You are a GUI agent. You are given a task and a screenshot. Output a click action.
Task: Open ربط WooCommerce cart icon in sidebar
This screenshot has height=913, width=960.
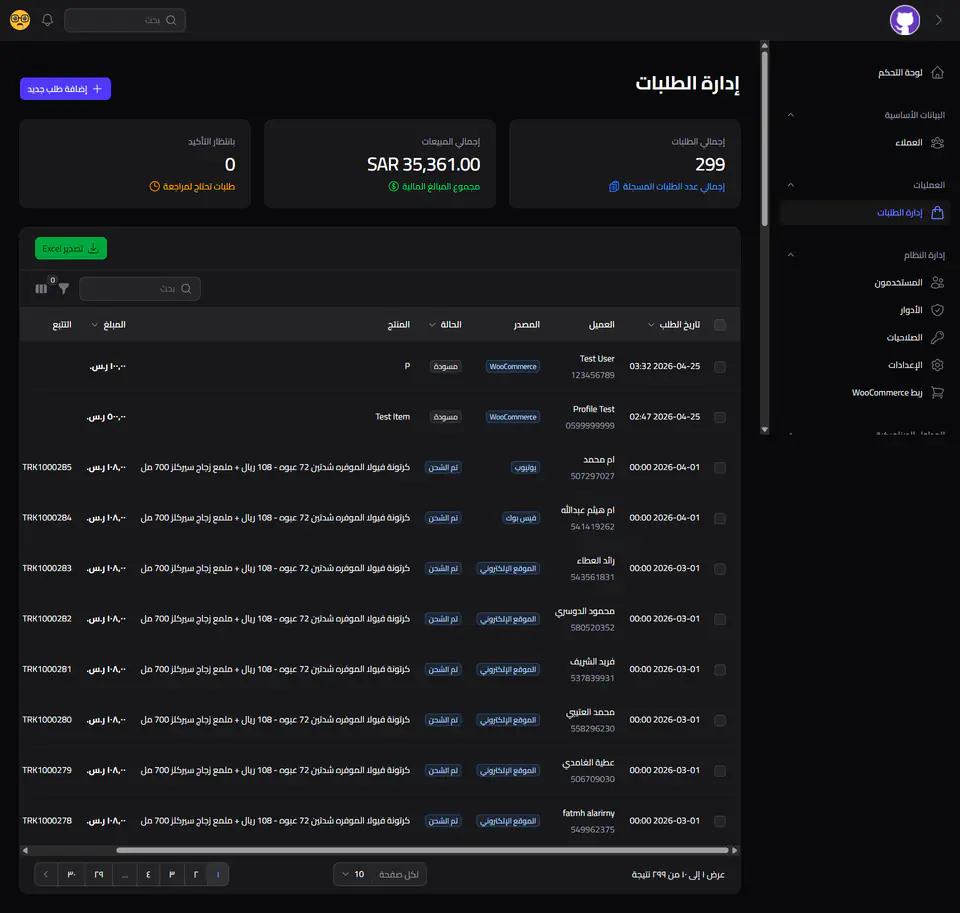pos(937,393)
